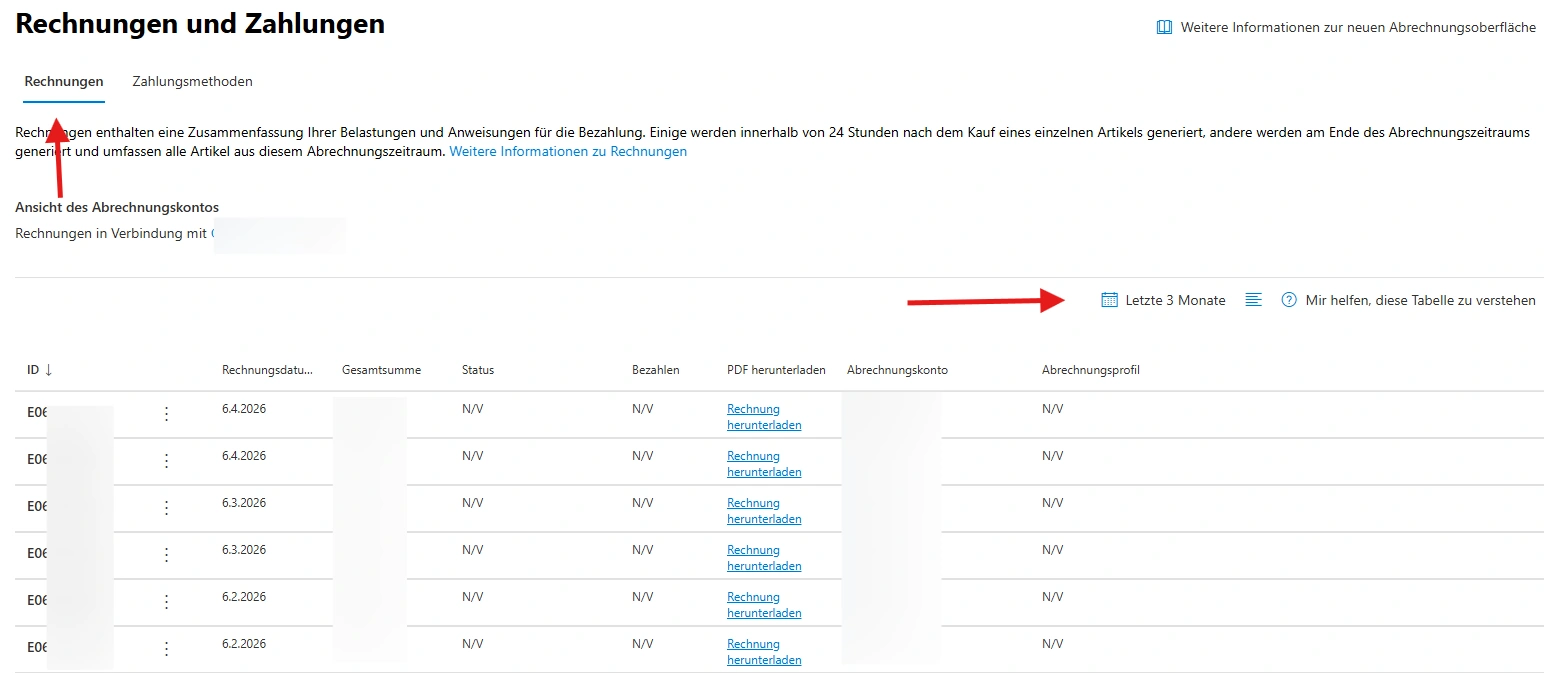The width and height of the screenshot is (1552, 675).
Task: Open more options for the first 6.4.2026 invoice
Action: coord(167,414)
